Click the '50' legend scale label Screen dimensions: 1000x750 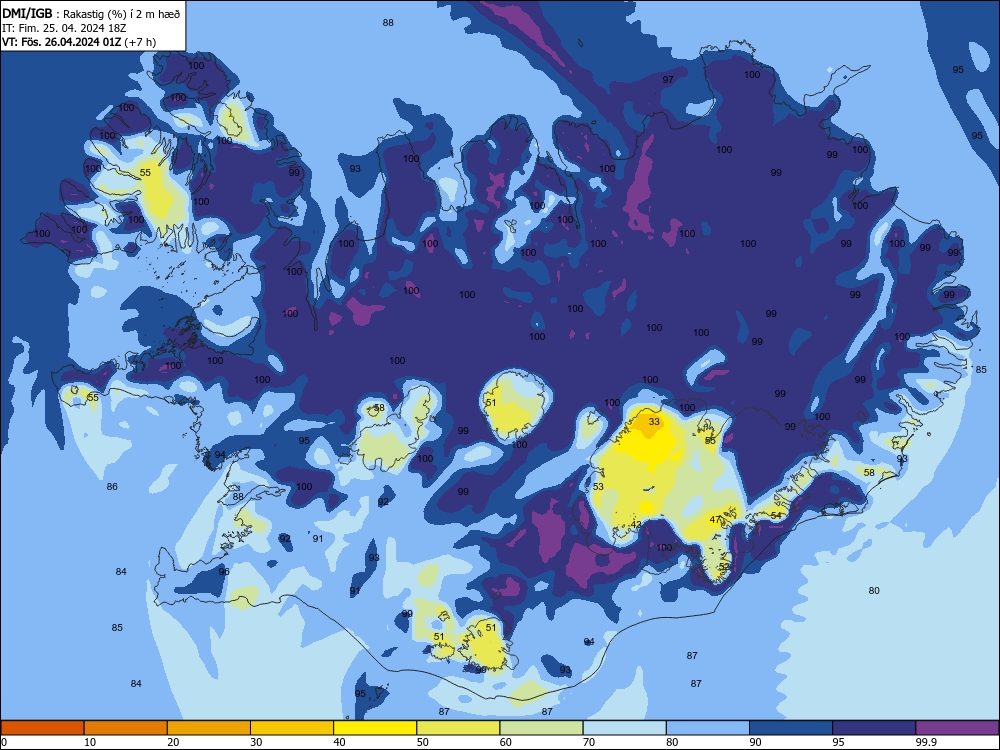pos(423,742)
